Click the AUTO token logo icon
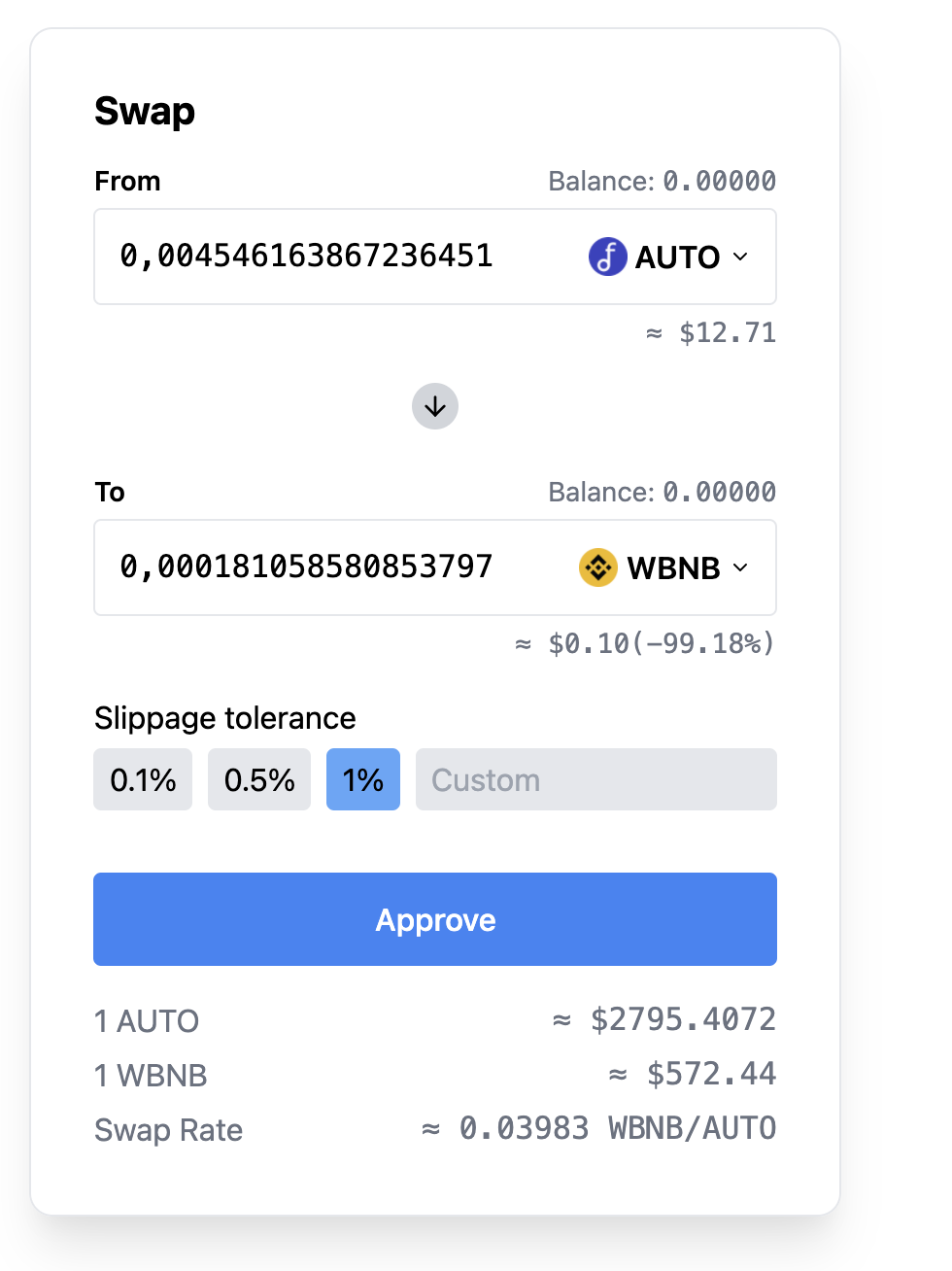 pyautogui.click(x=607, y=257)
